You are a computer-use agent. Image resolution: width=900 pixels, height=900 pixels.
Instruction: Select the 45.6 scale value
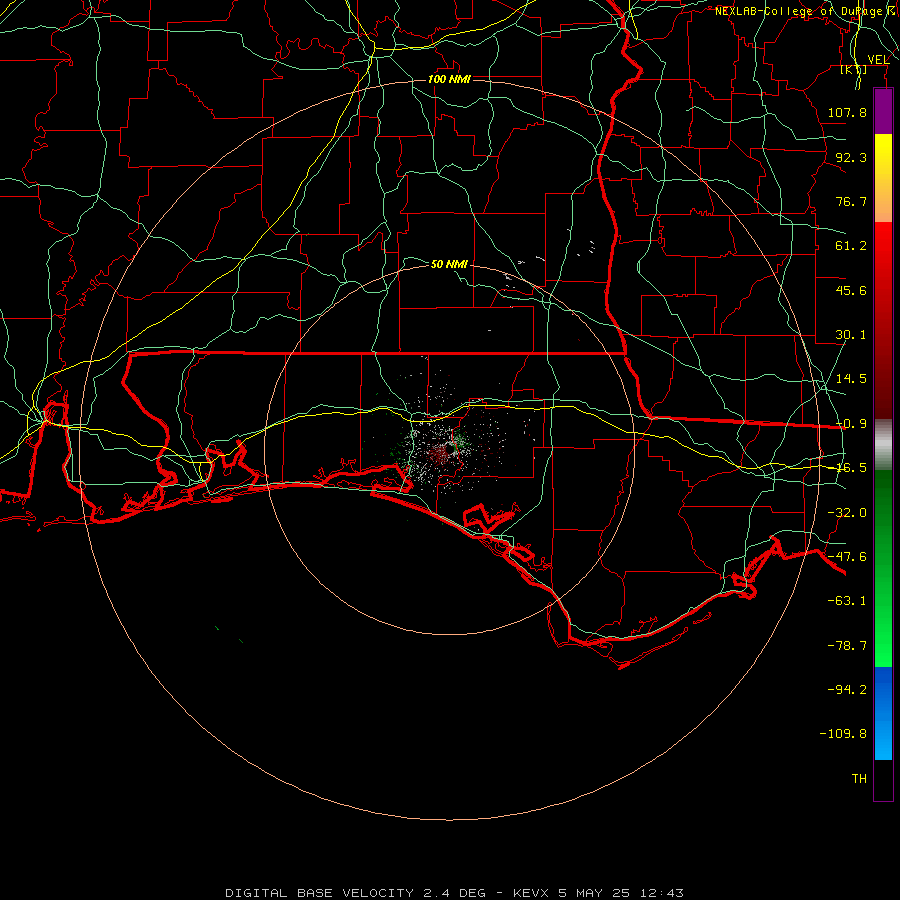coord(851,290)
